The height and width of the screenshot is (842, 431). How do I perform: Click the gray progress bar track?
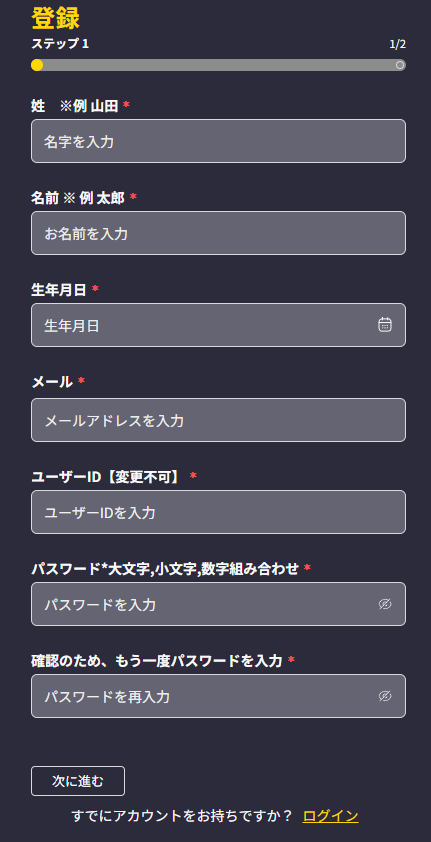coord(218,65)
